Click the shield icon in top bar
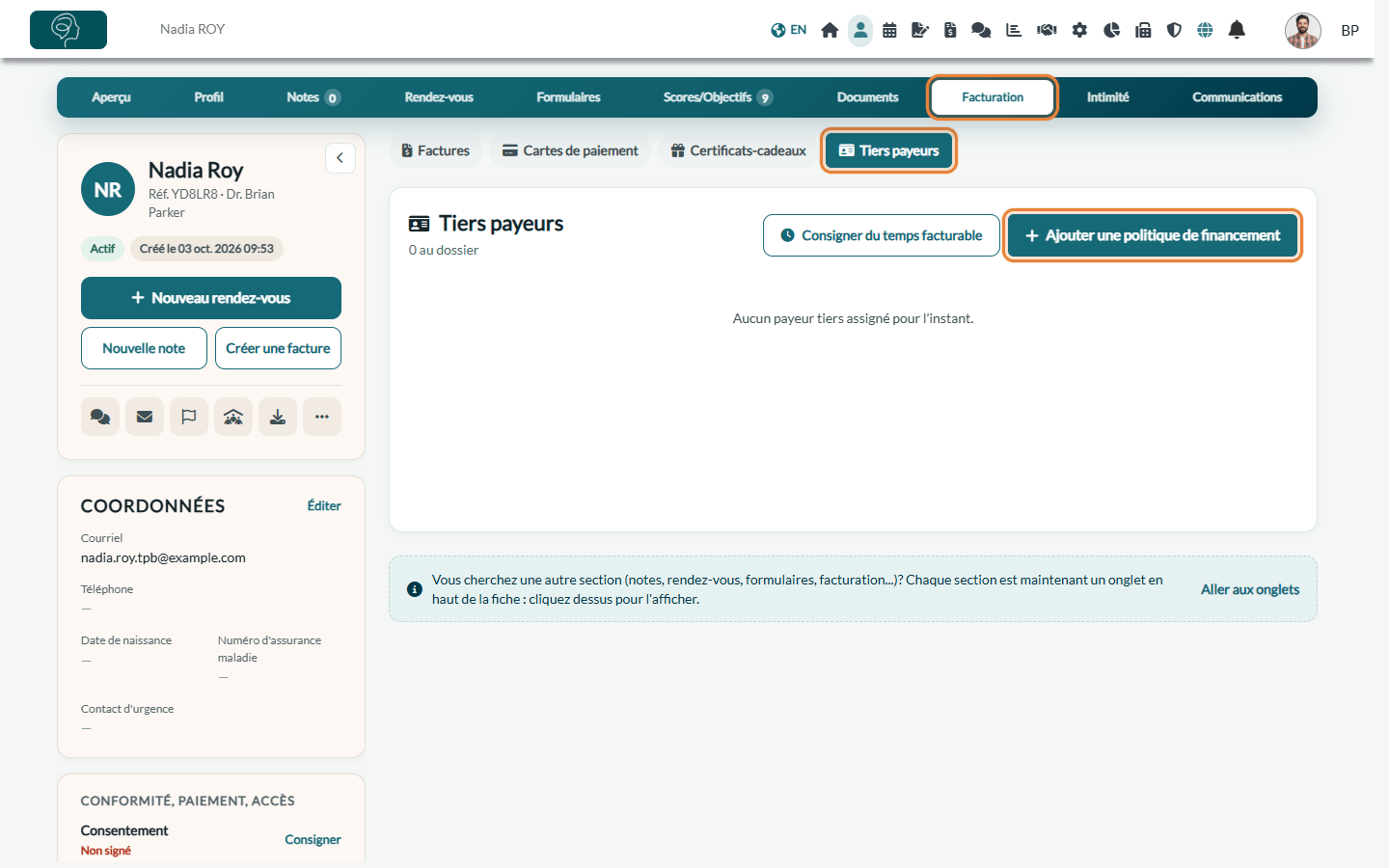 (x=1174, y=30)
